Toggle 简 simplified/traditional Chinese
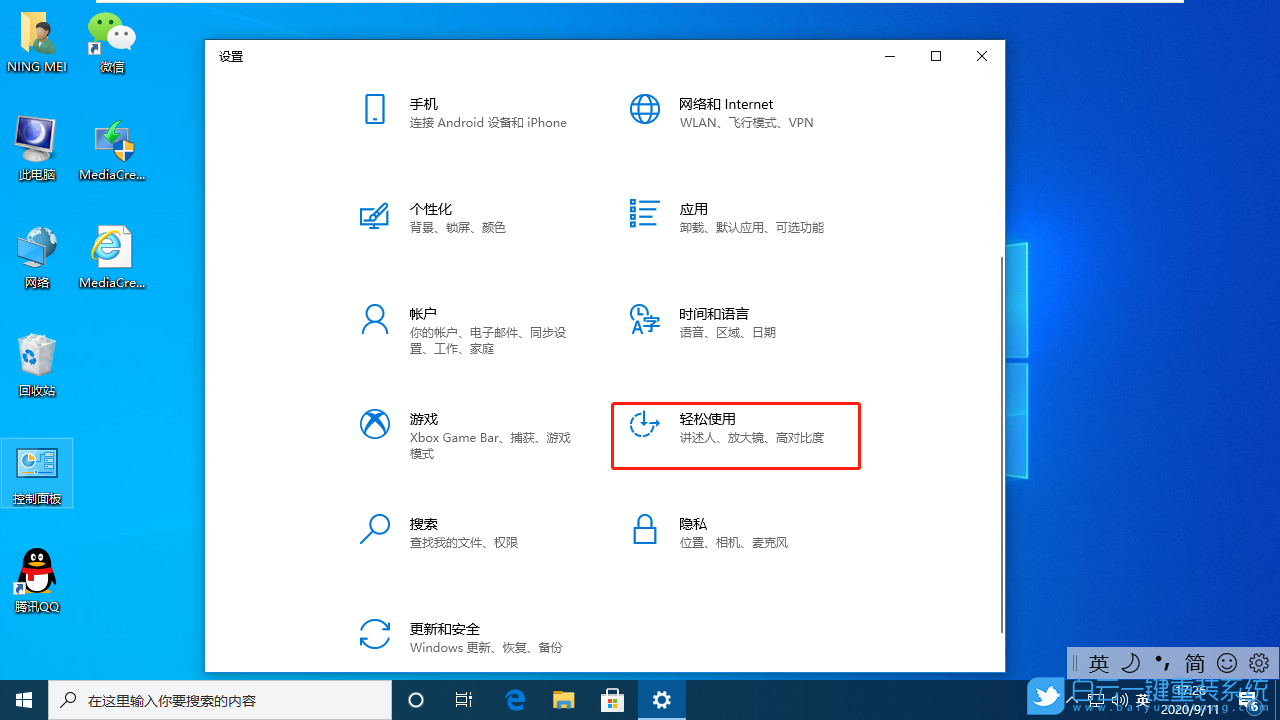1280x720 pixels. pyautogui.click(x=1194, y=663)
